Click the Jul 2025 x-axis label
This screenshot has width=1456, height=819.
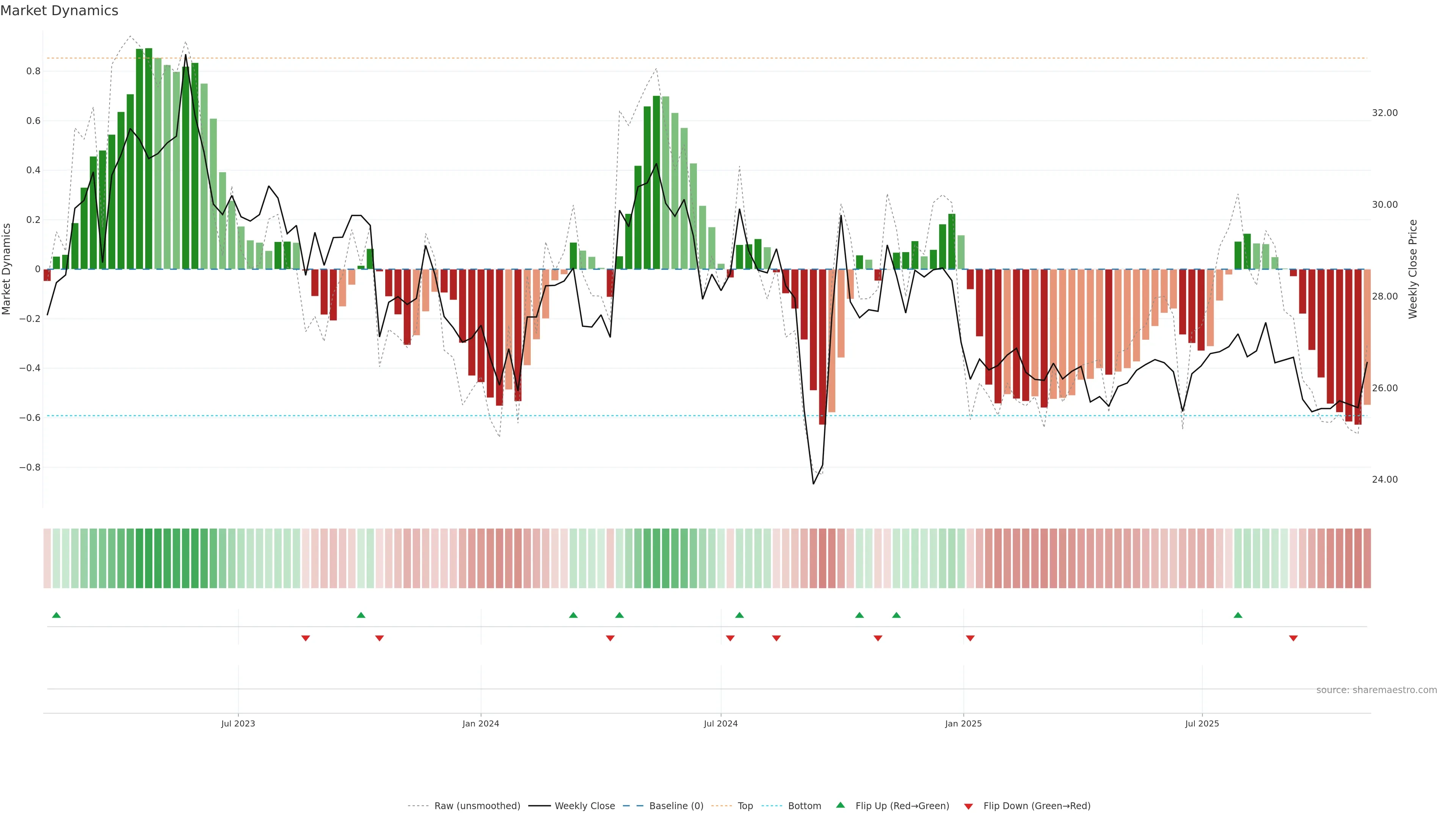coord(1202,723)
